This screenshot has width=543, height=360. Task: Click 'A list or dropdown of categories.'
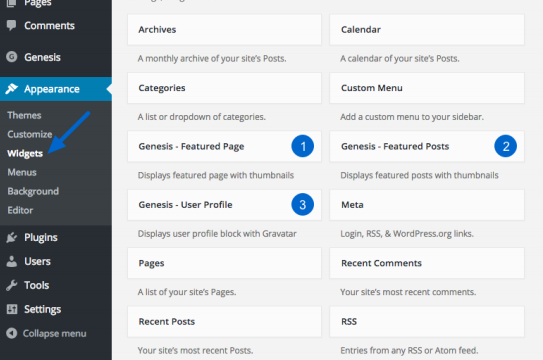point(202,117)
